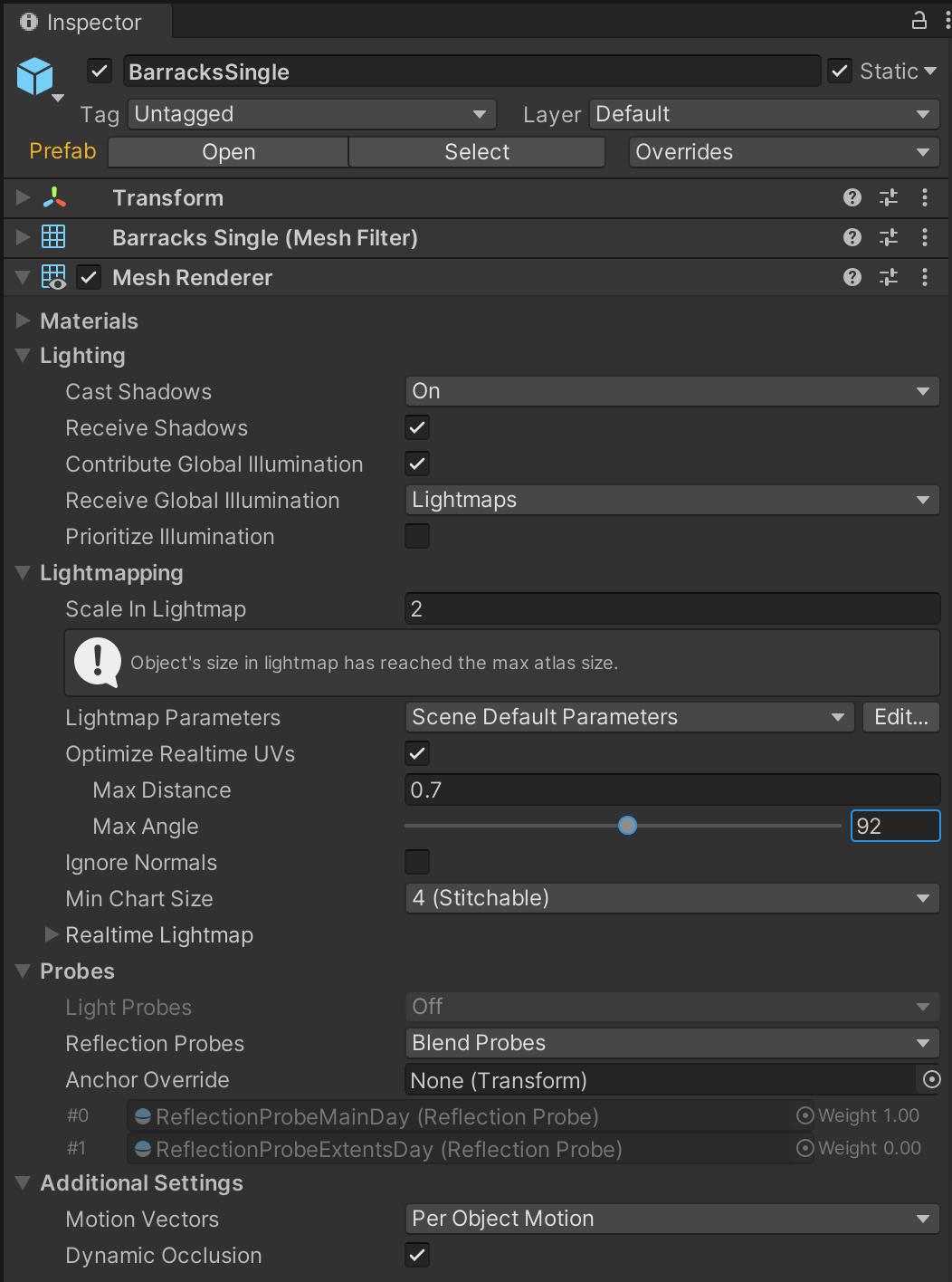The height and width of the screenshot is (1282, 952).
Task: Click Mesh Renderer help question mark icon
Action: pyautogui.click(x=852, y=277)
